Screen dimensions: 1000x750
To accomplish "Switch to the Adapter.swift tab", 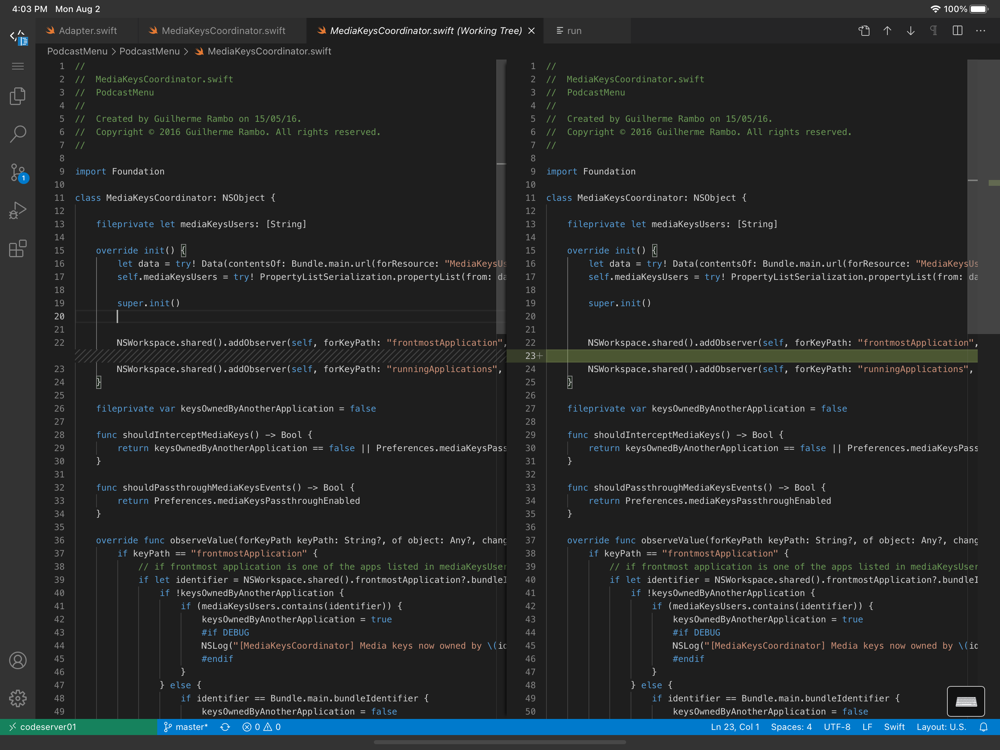I will [87, 31].
